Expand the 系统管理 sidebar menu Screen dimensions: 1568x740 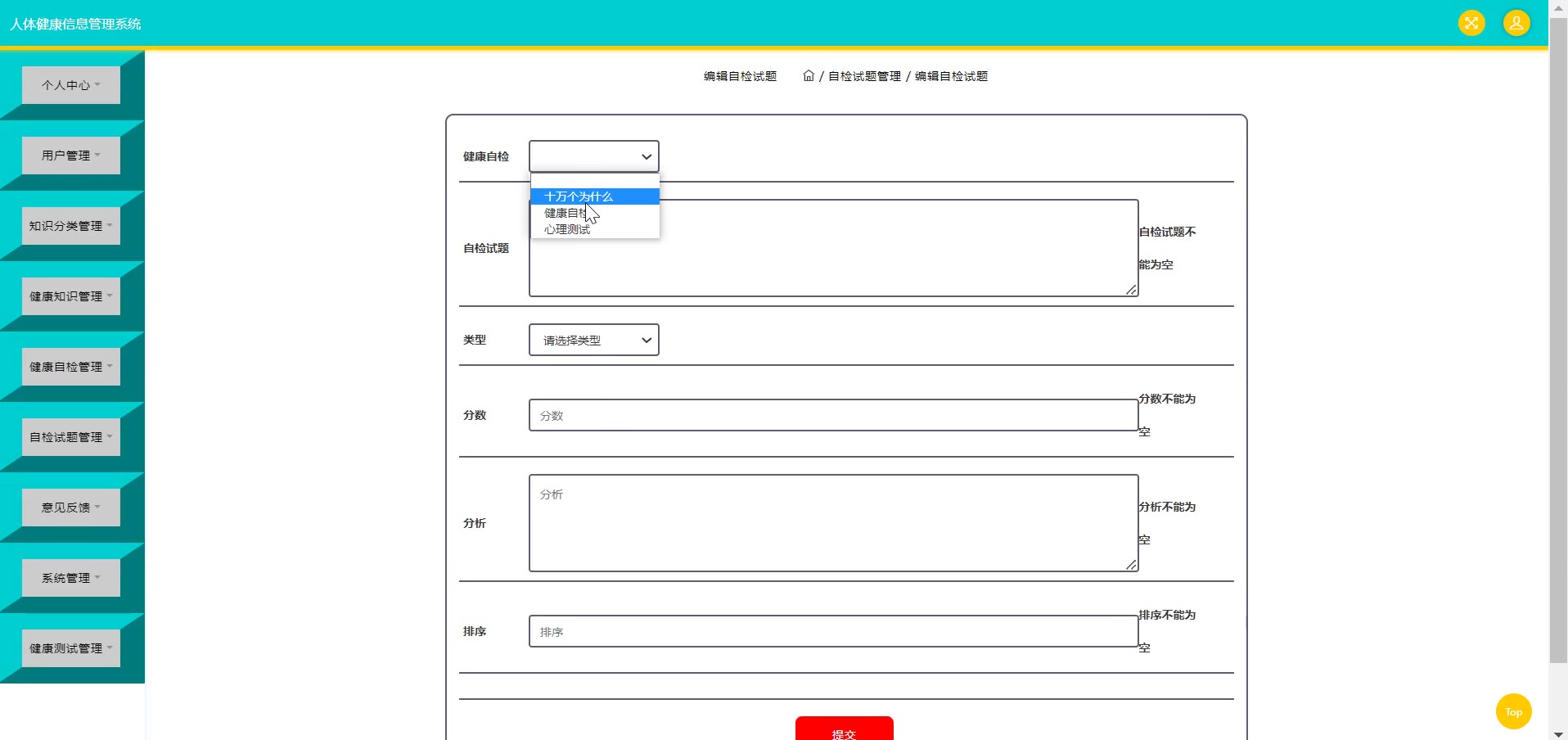click(71, 578)
